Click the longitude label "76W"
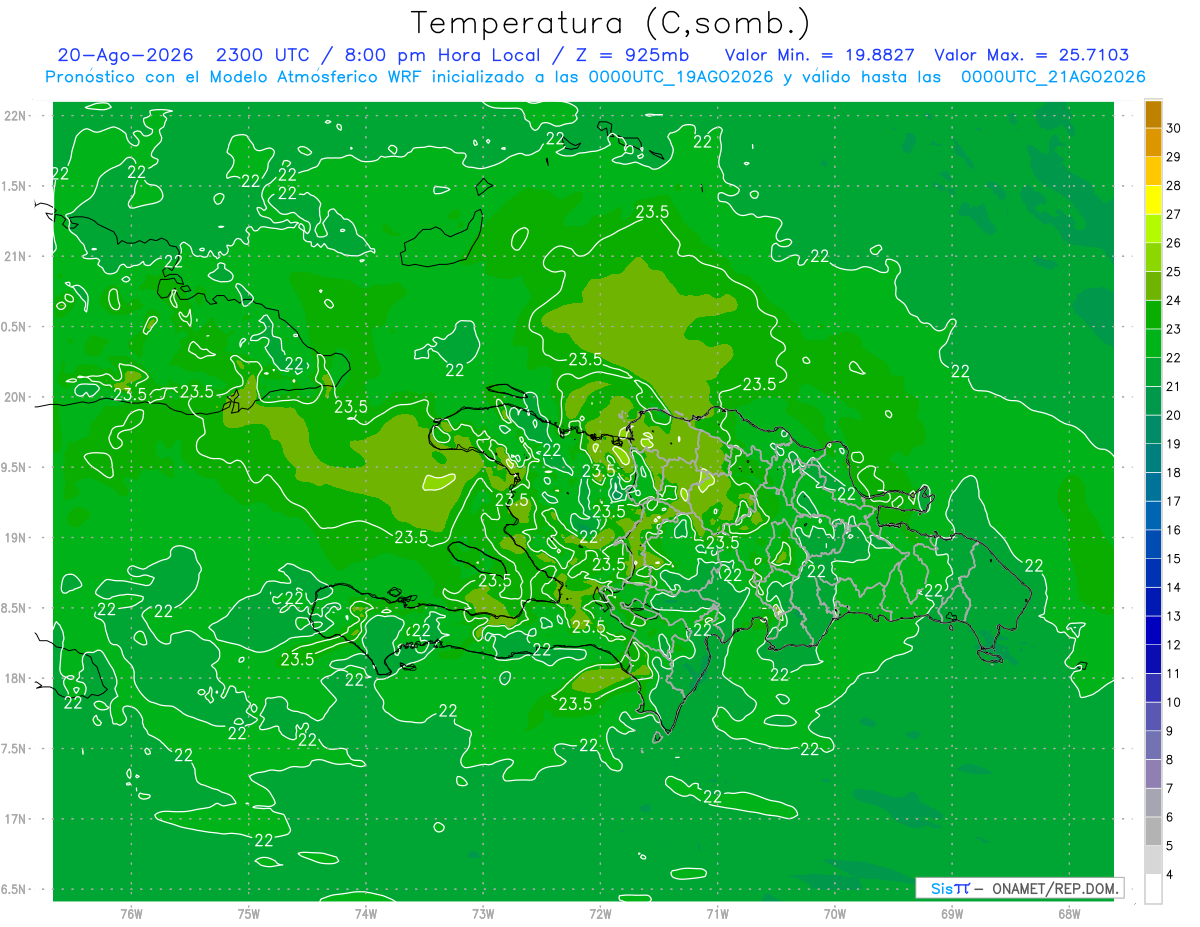This screenshot has height=927, width=1200. pyautogui.click(x=131, y=913)
